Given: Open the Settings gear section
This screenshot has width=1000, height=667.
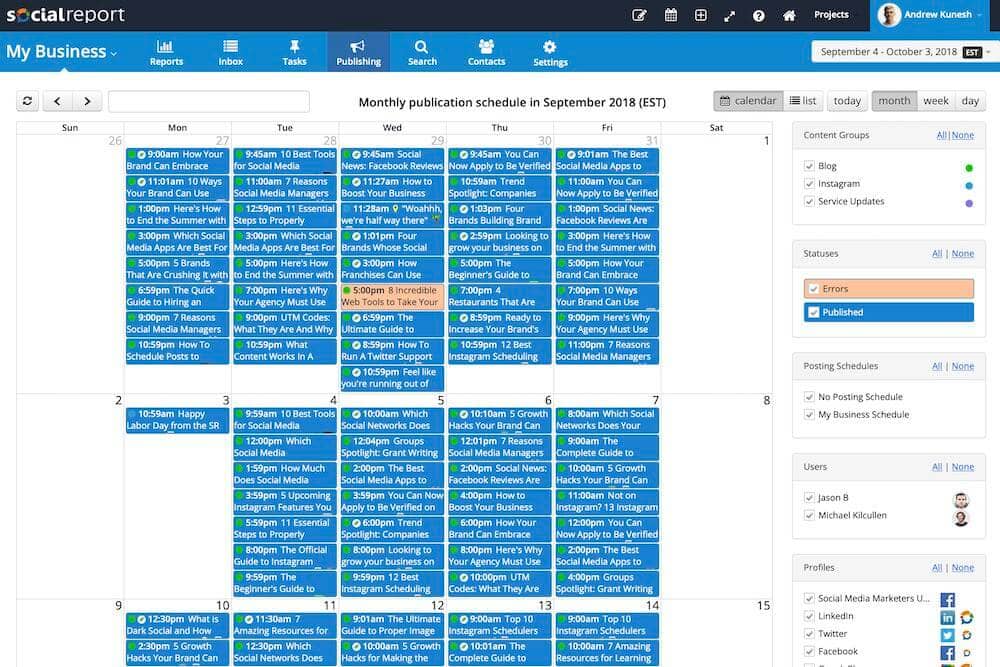Looking at the screenshot, I should 550,52.
